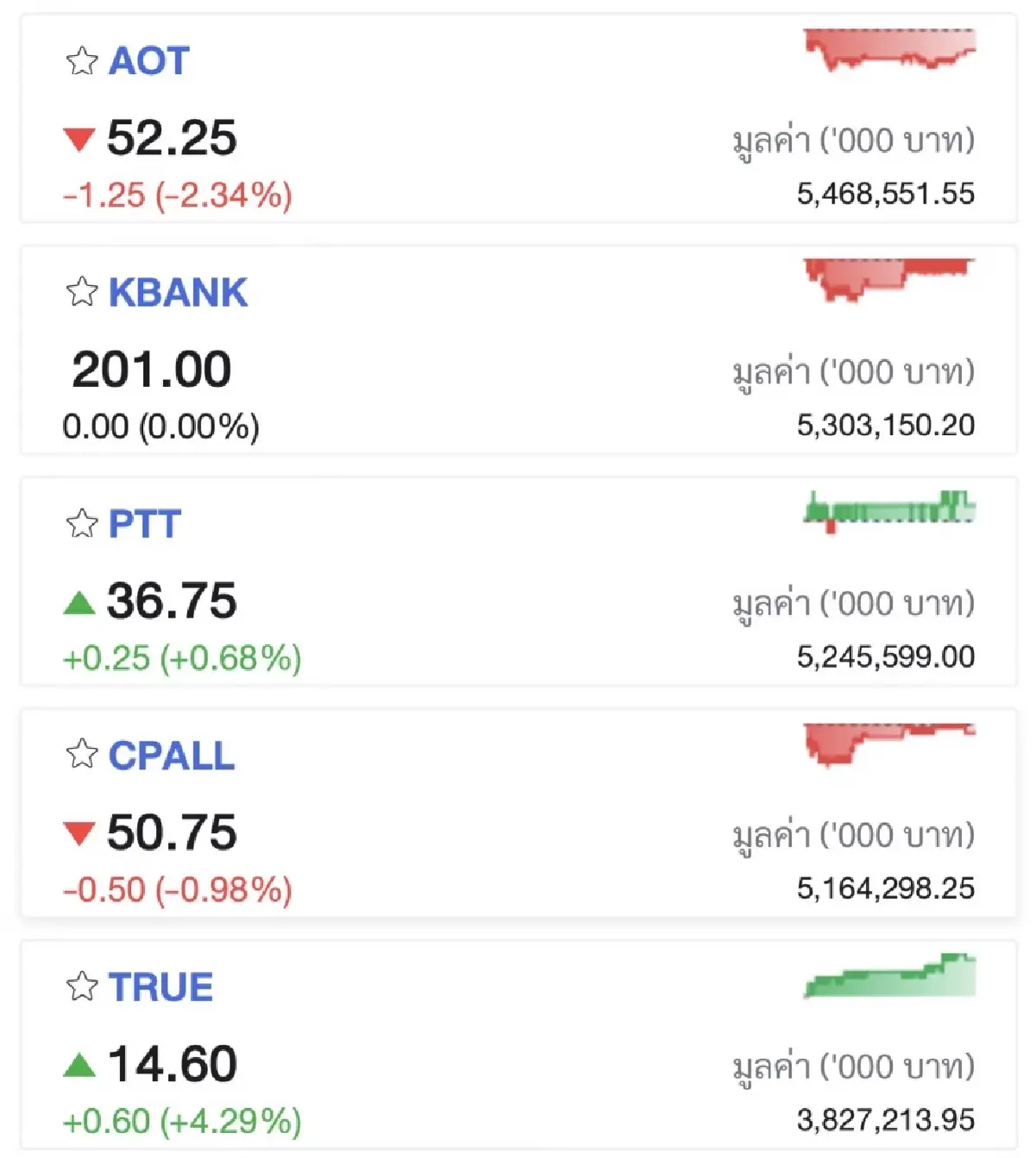Click the red down arrow beside 50.75

tap(79, 833)
